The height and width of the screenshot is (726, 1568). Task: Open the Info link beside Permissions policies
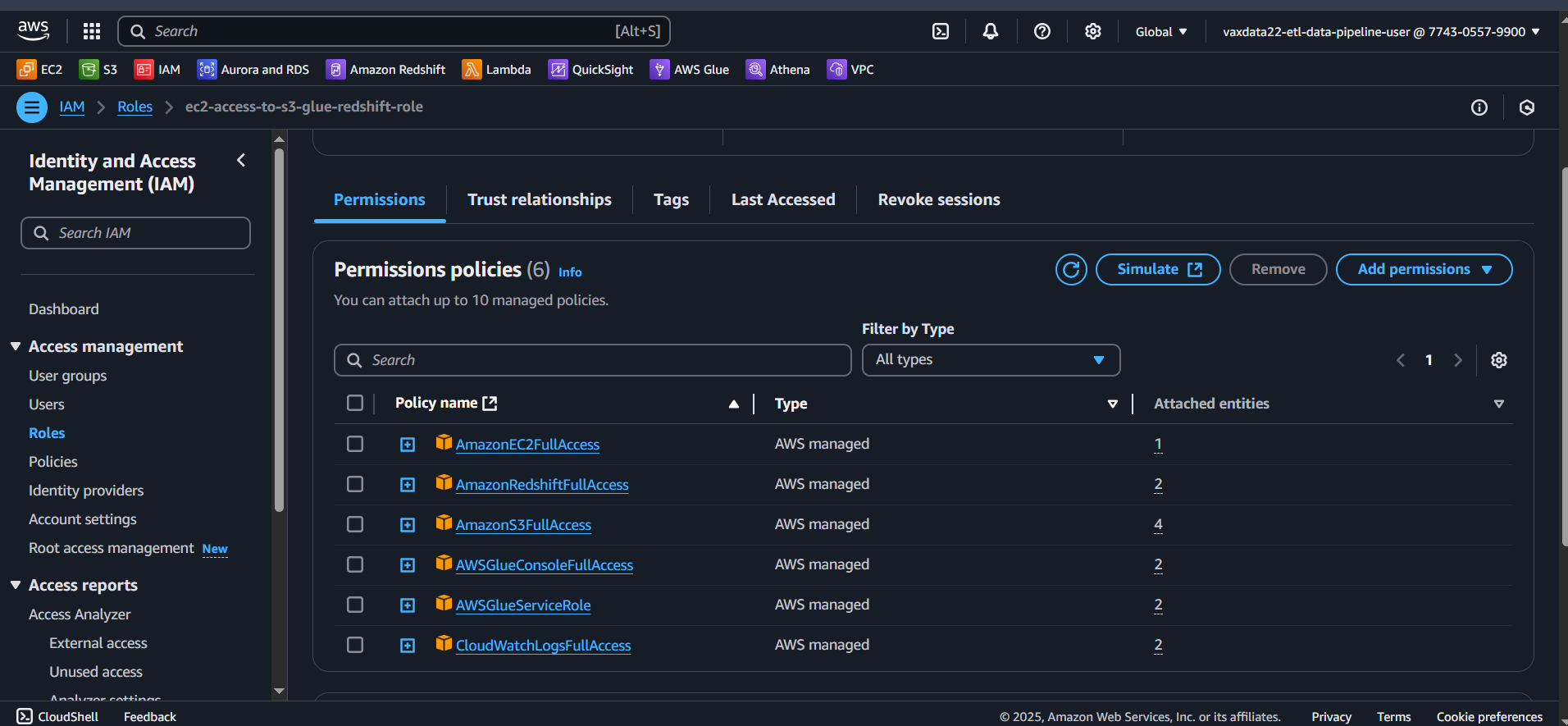(x=570, y=272)
